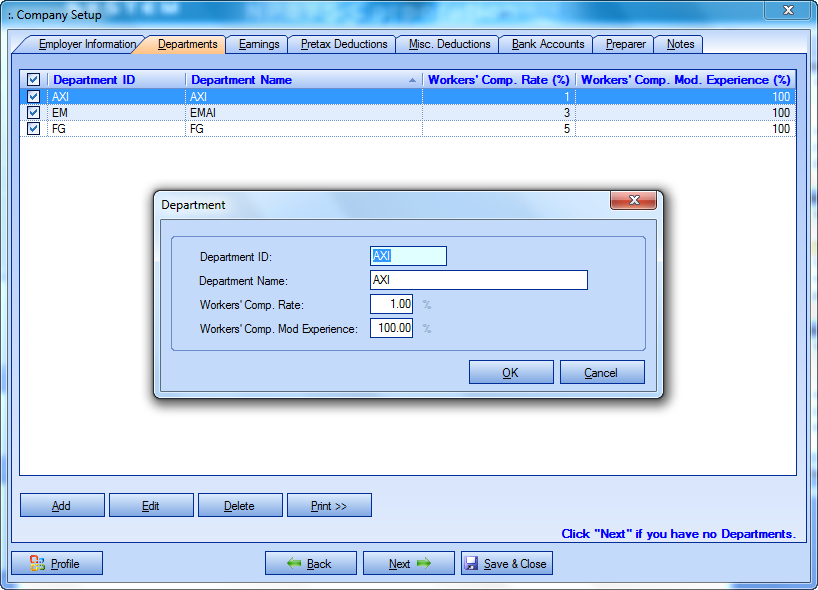Click the Workers' Comp. Mod Experience field
Image resolution: width=818 pixels, height=590 pixels.
391,328
